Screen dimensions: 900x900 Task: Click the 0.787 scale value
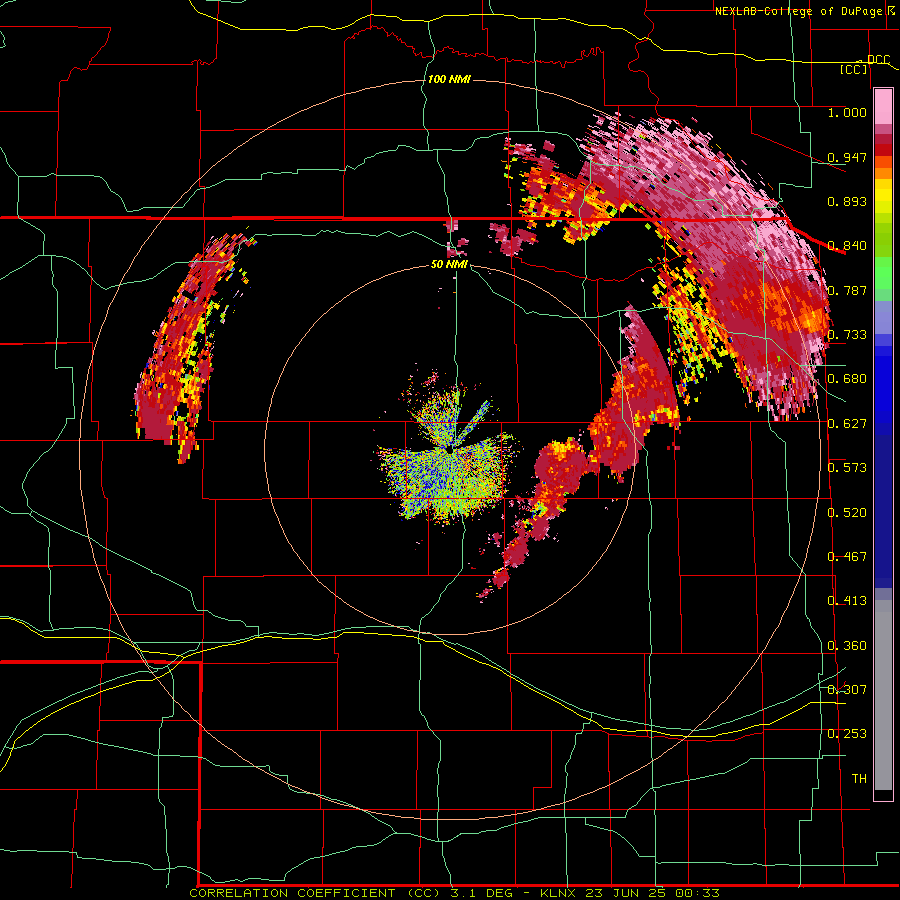(847, 290)
